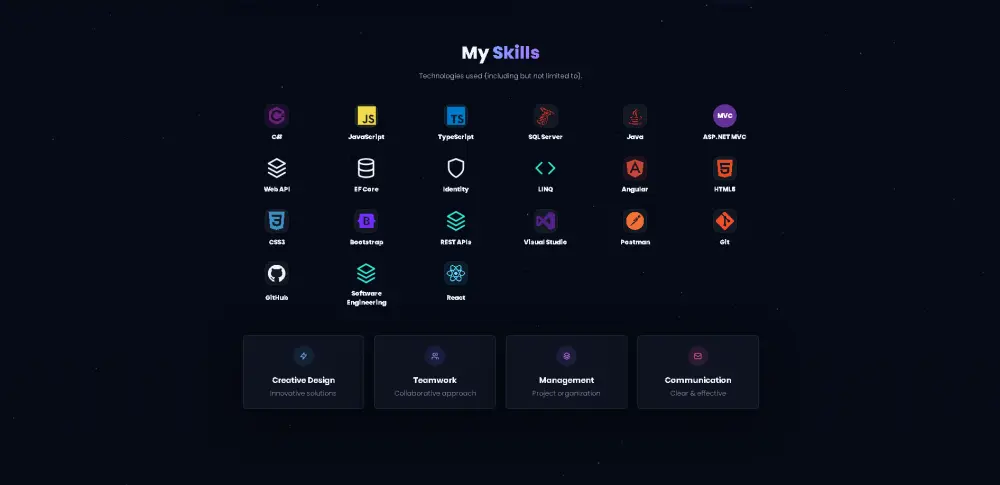The height and width of the screenshot is (485, 1000).
Task: Select the JavaScript JS icon
Action: coord(366,116)
